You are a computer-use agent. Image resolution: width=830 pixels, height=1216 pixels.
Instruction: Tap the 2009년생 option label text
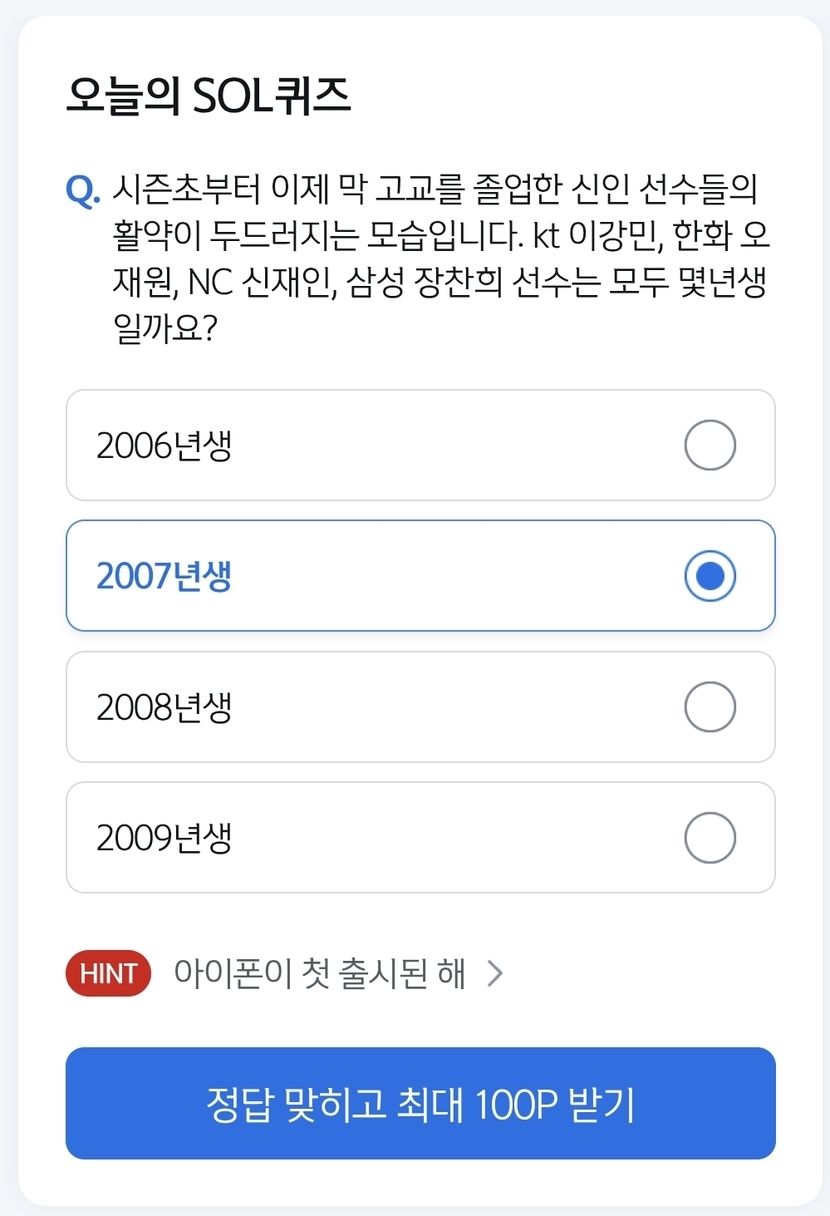(164, 838)
